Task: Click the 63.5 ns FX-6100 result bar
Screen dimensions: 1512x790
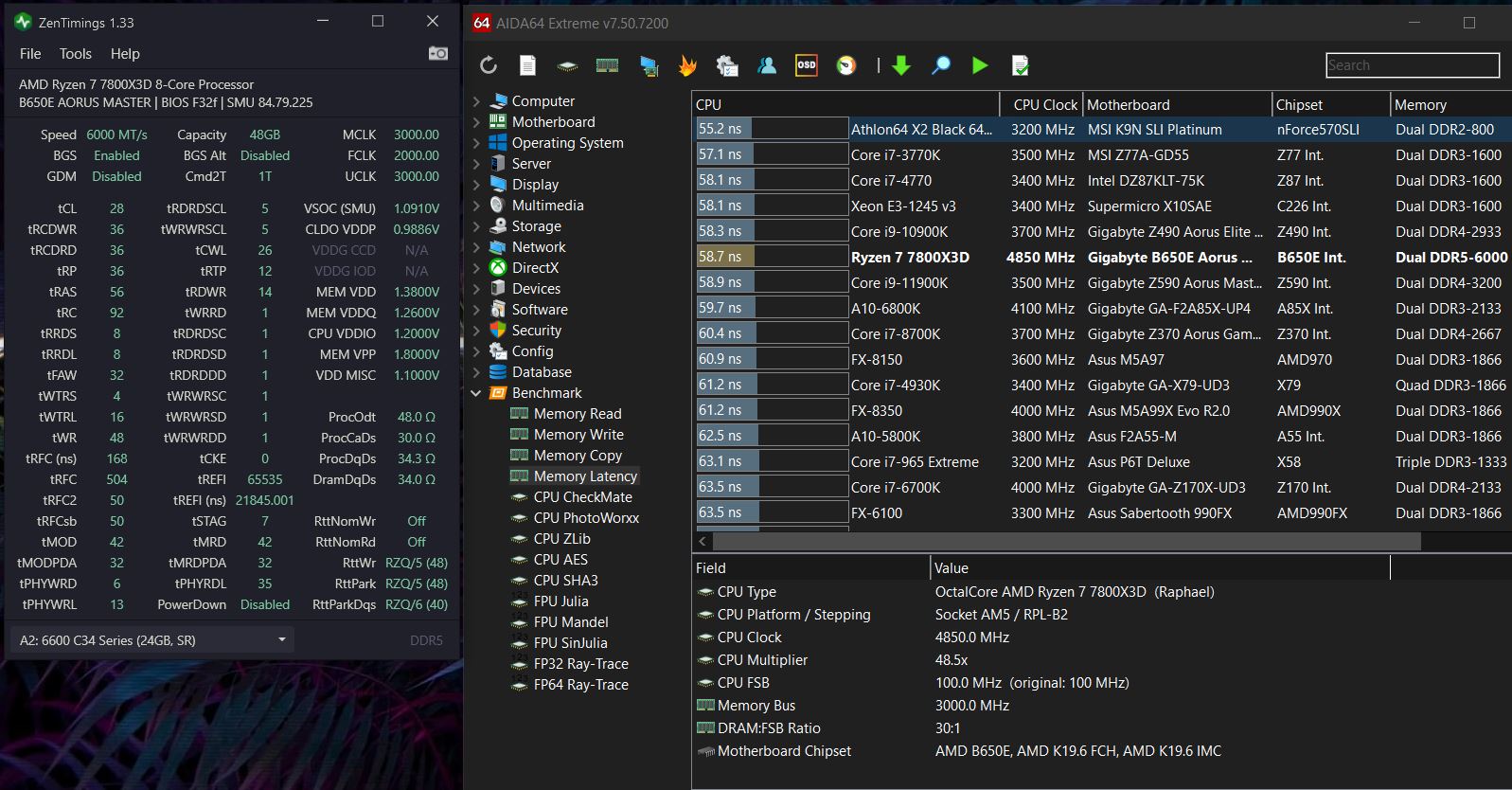Action: coord(772,513)
